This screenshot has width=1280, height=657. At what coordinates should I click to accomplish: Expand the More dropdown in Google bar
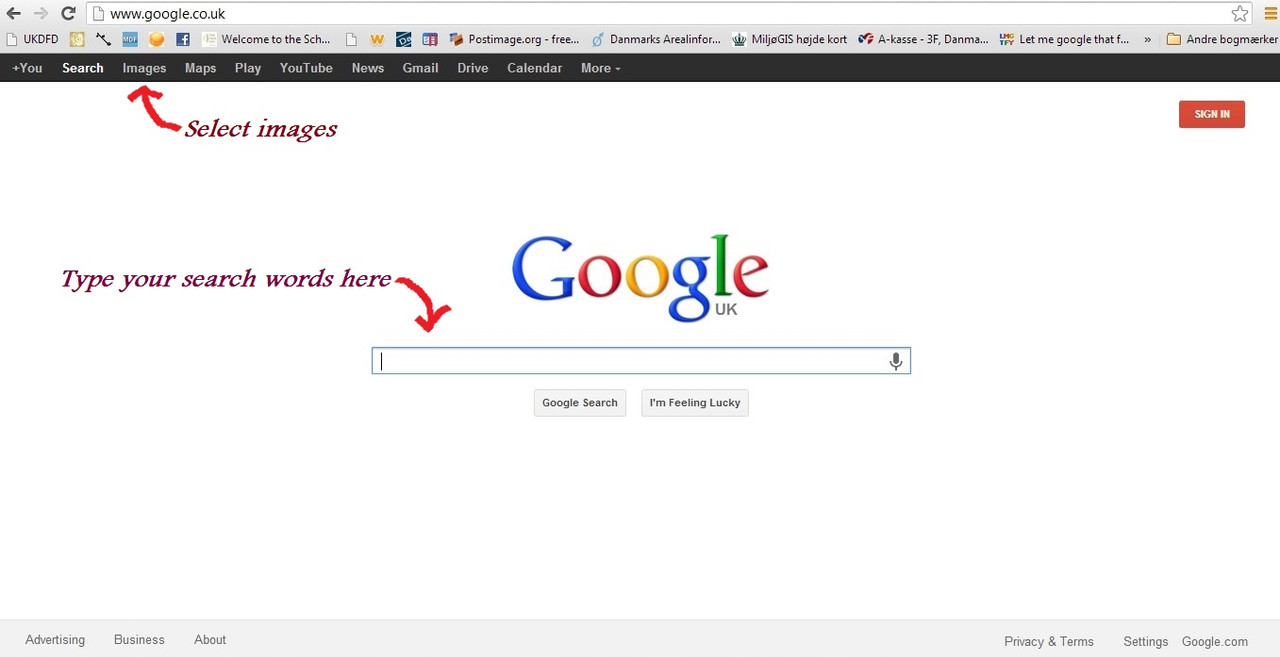click(600, 68)
